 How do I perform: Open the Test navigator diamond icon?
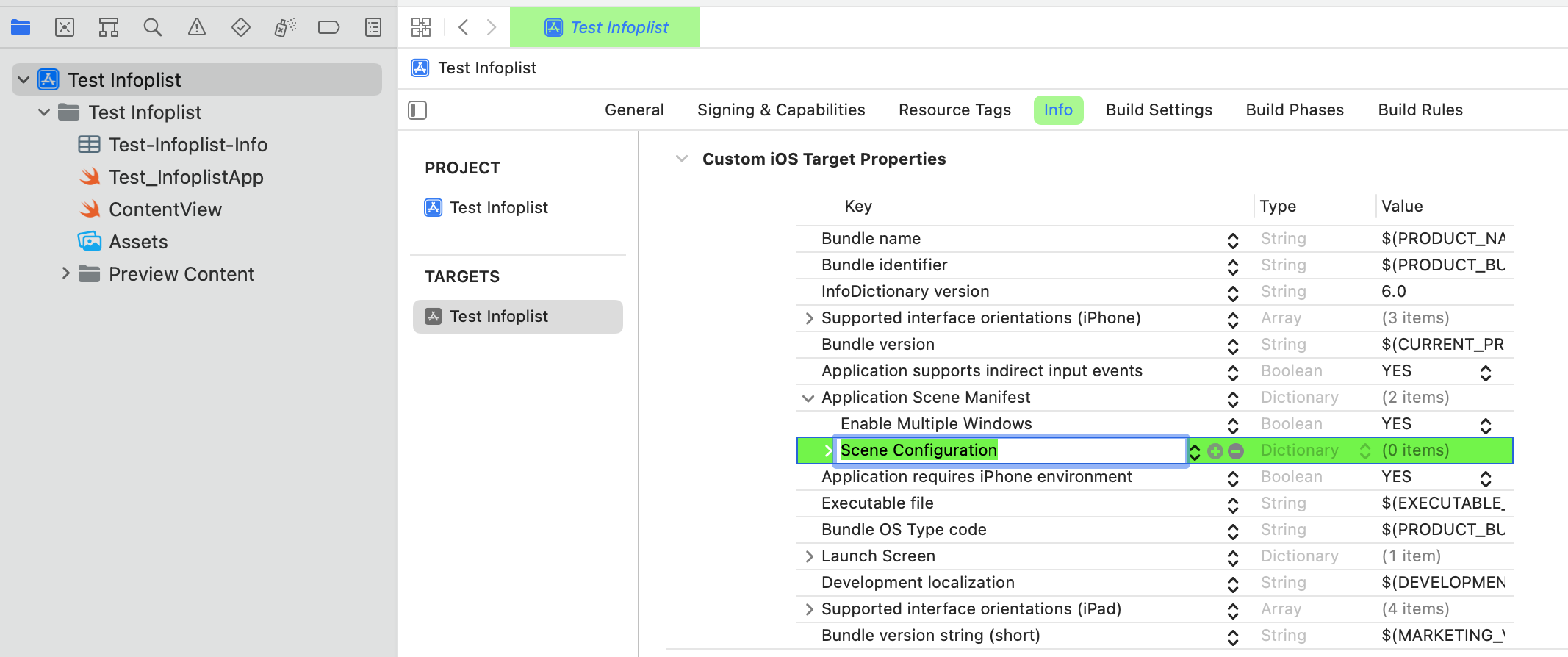[241, 28]
